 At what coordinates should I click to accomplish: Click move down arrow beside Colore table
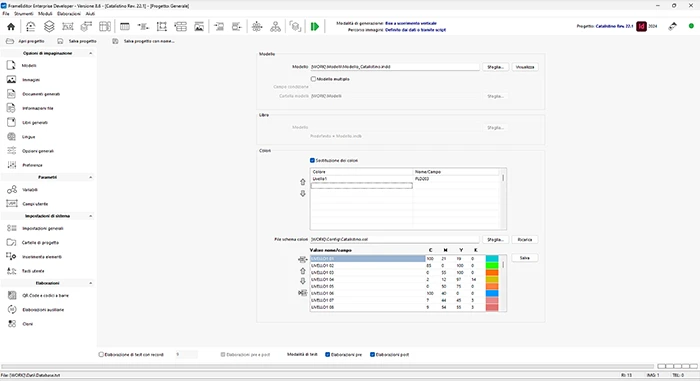(303, 193)
